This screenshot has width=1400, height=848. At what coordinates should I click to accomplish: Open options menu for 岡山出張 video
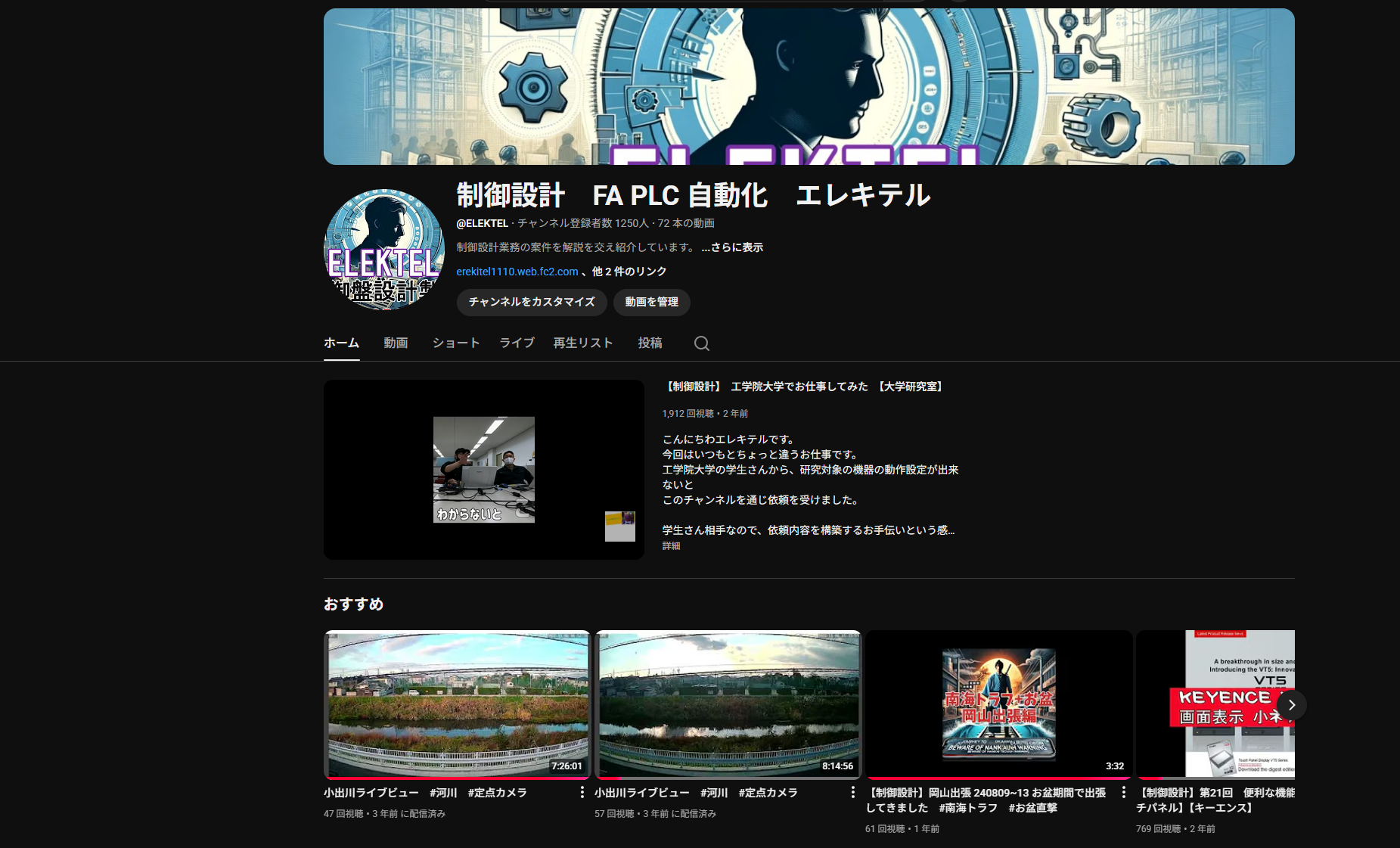(x=1123, y=792)
